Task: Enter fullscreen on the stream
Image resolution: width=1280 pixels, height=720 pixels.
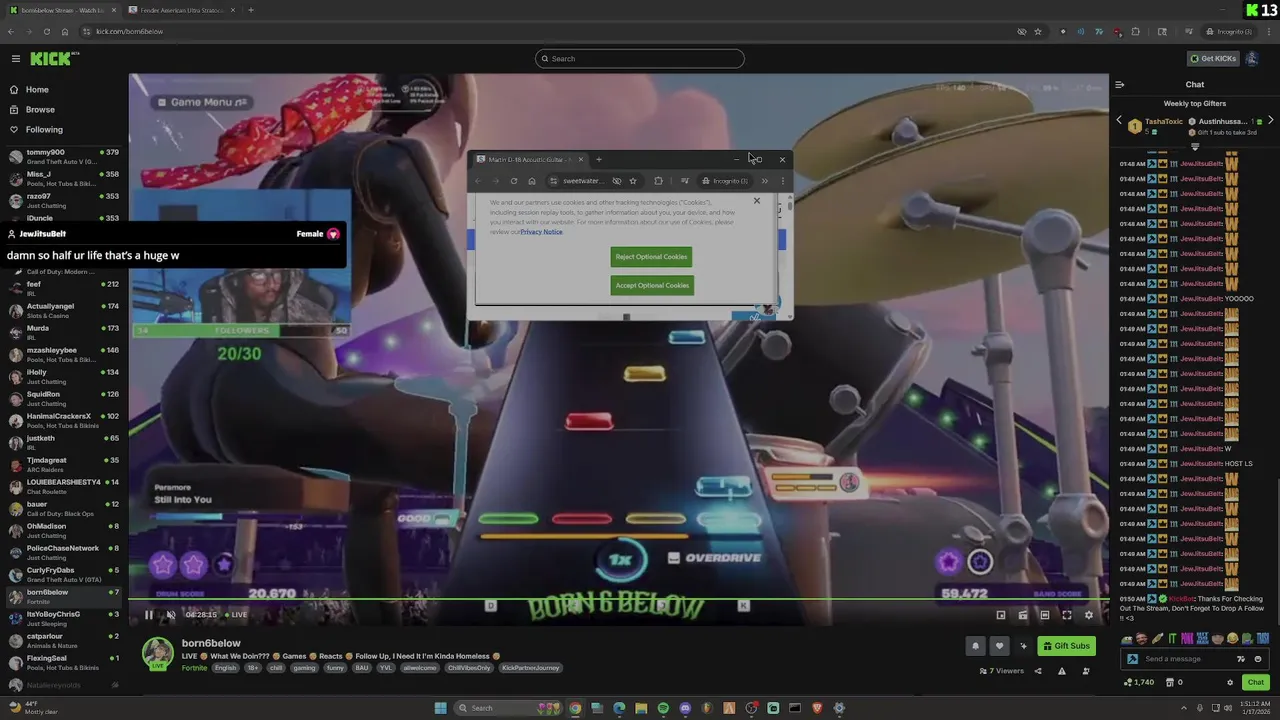Action: 1067,615
